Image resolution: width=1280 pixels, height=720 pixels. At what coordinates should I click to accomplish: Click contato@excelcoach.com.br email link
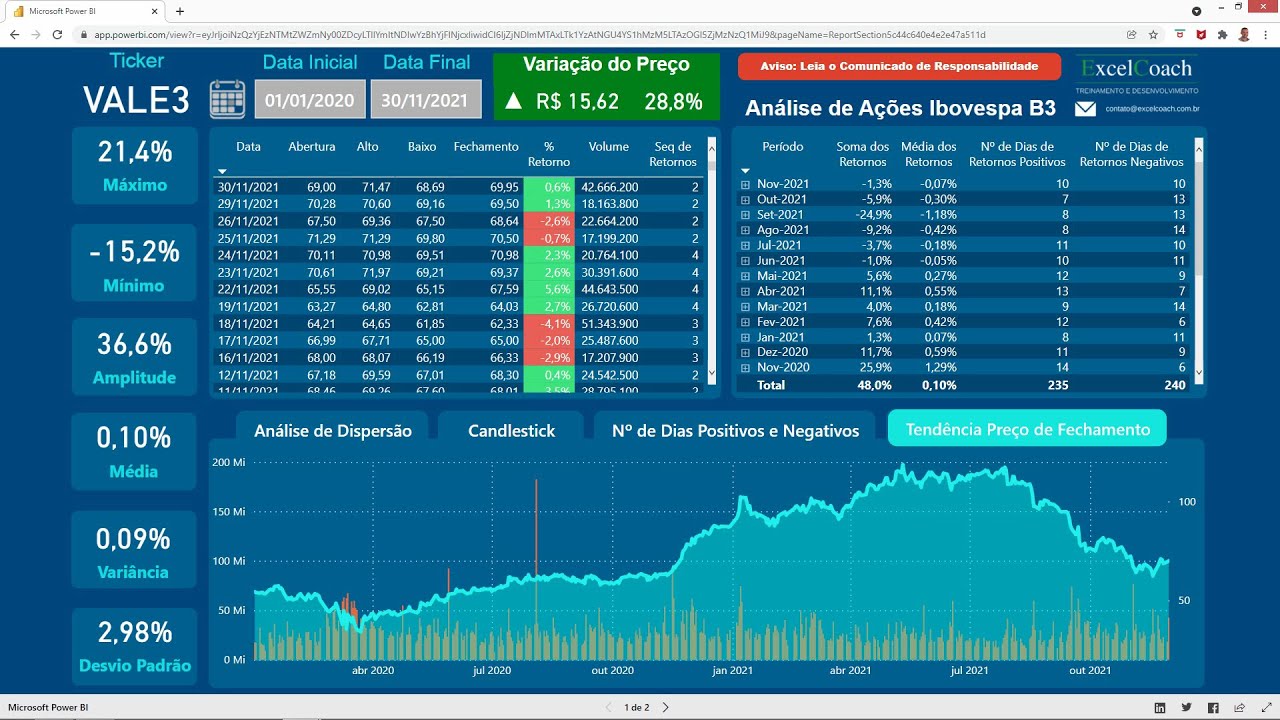[x=1152, y=108]
